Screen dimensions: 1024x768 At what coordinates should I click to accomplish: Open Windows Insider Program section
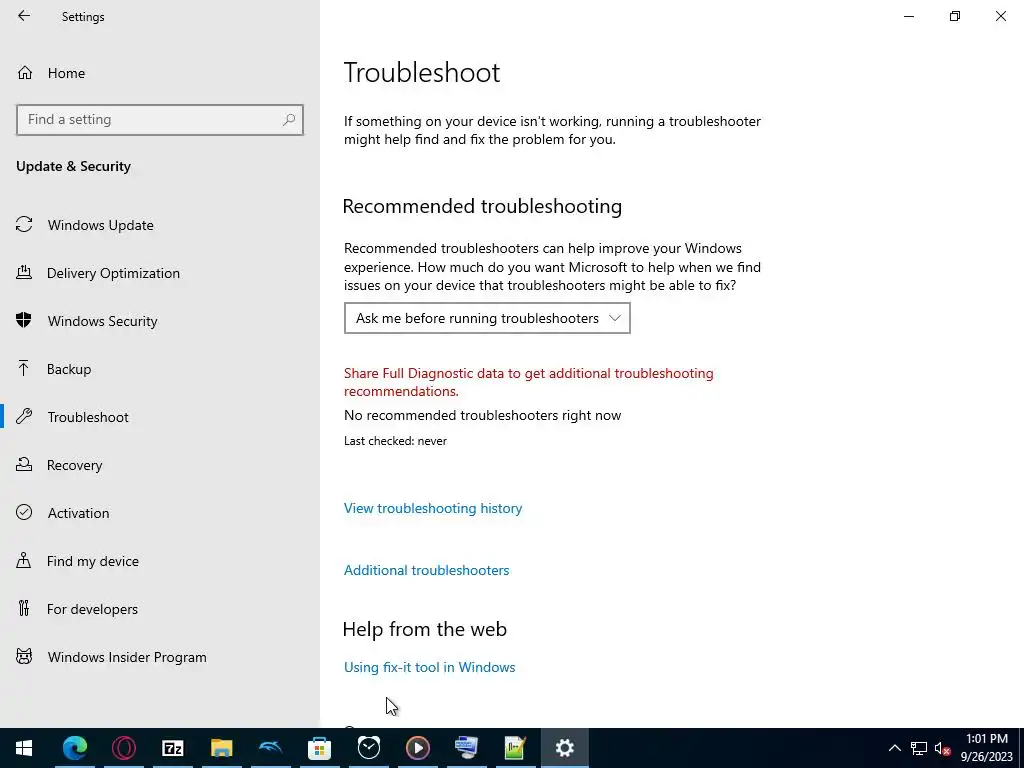pos(160,657)
